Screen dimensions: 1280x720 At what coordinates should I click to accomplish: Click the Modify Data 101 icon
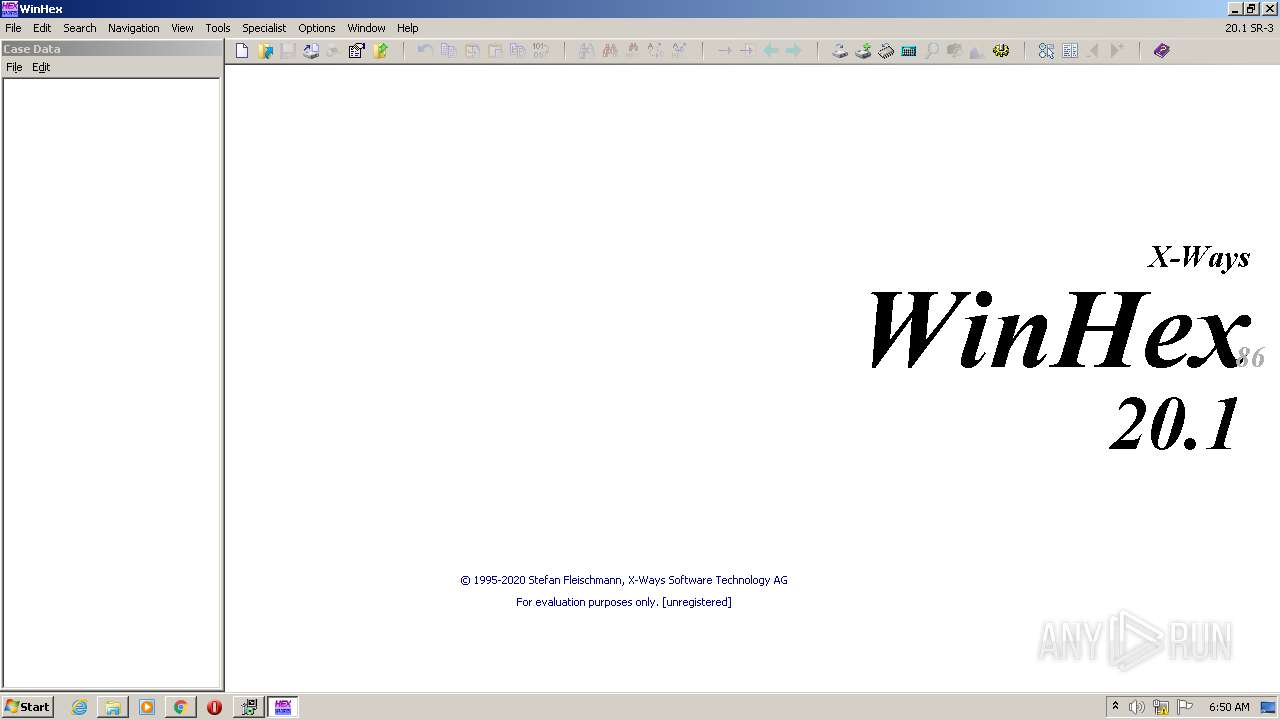point(540,50)
